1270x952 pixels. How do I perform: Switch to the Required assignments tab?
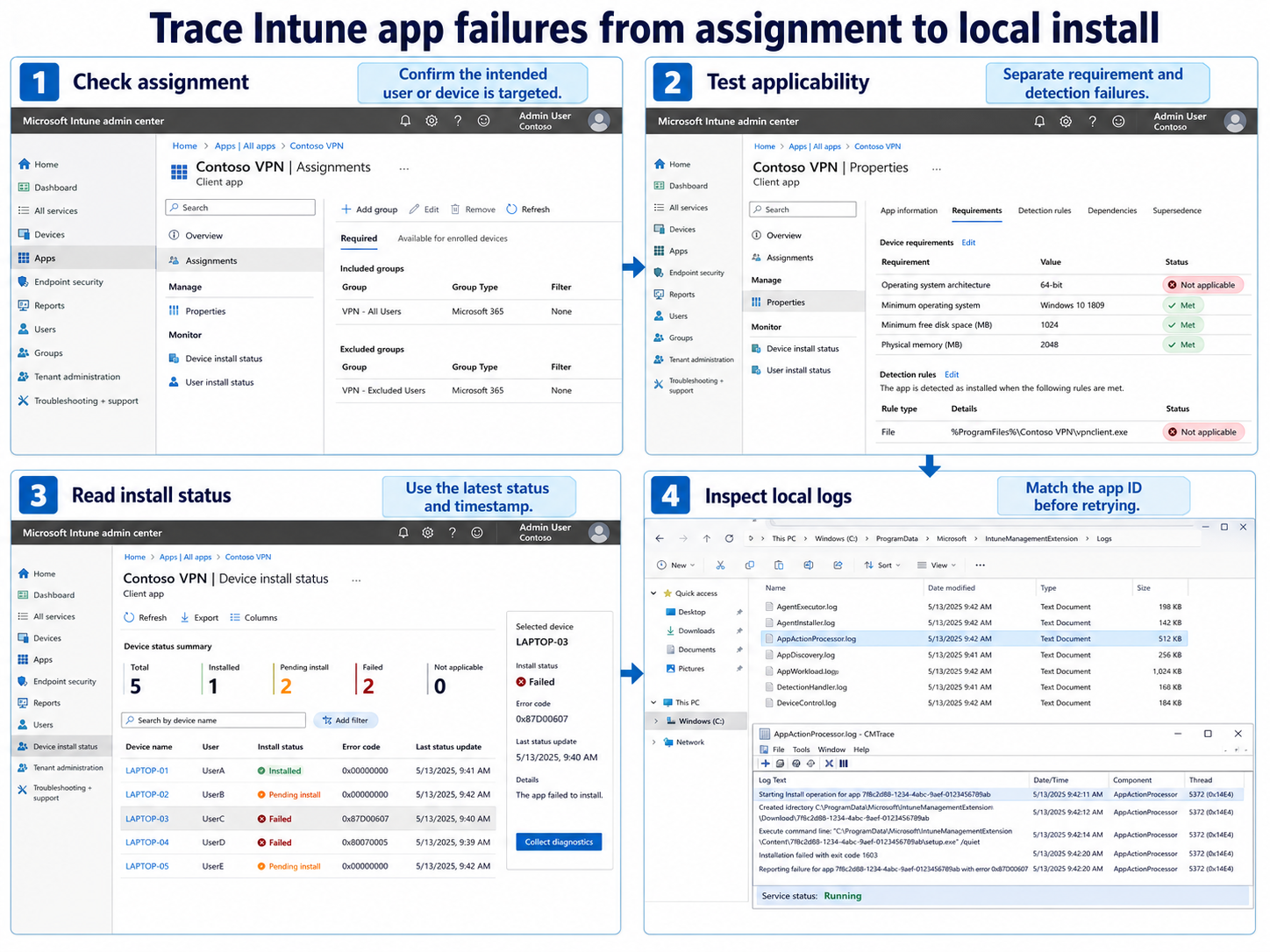(359, 238)
